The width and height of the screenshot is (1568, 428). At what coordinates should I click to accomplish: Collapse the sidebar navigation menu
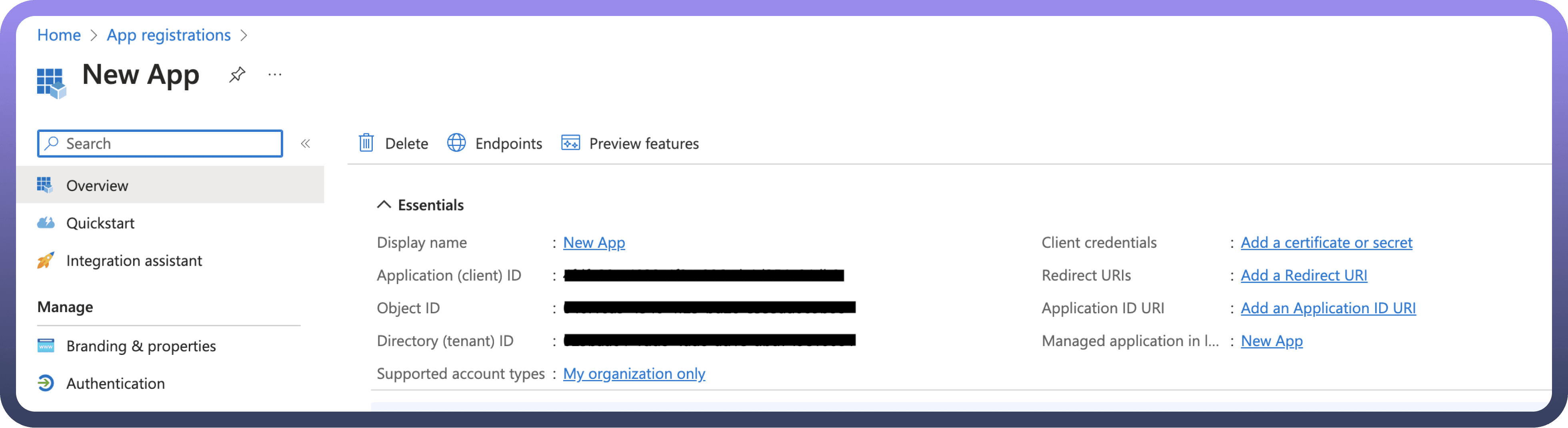click(x=306, y=143)
